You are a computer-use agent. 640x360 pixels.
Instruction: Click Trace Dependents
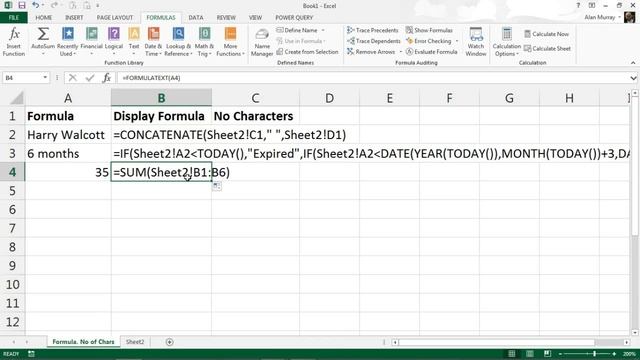coord(374,41)
